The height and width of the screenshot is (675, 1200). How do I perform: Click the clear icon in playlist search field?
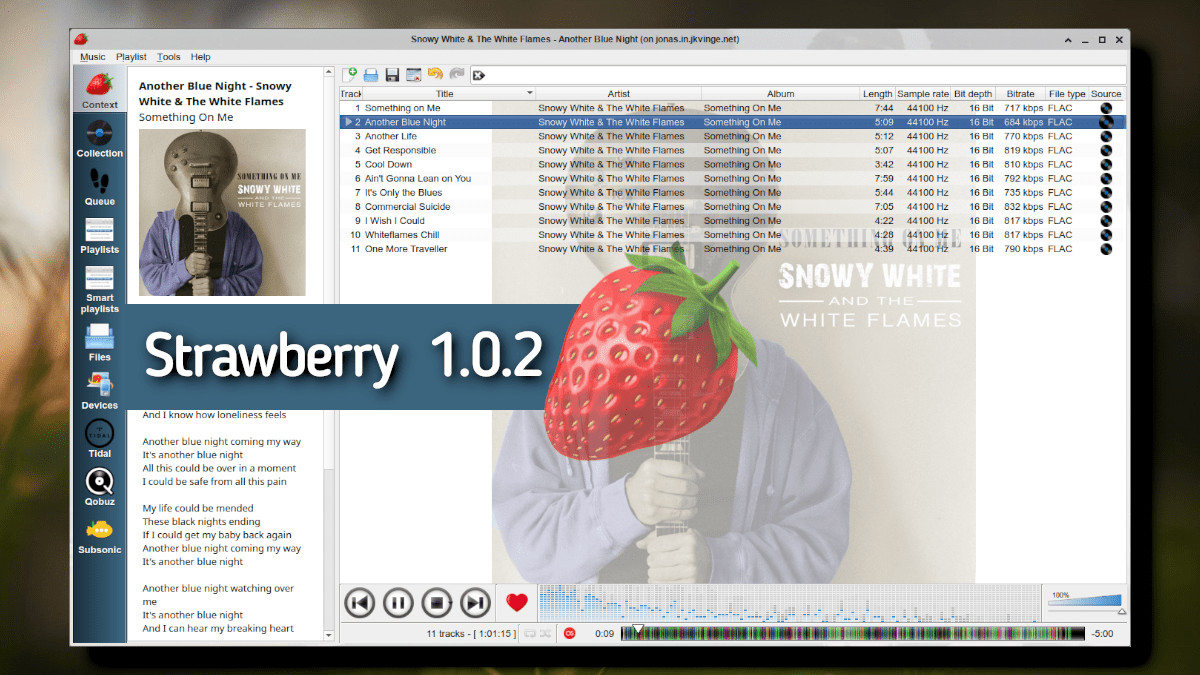pyautogui.click(x=479, y=75)
